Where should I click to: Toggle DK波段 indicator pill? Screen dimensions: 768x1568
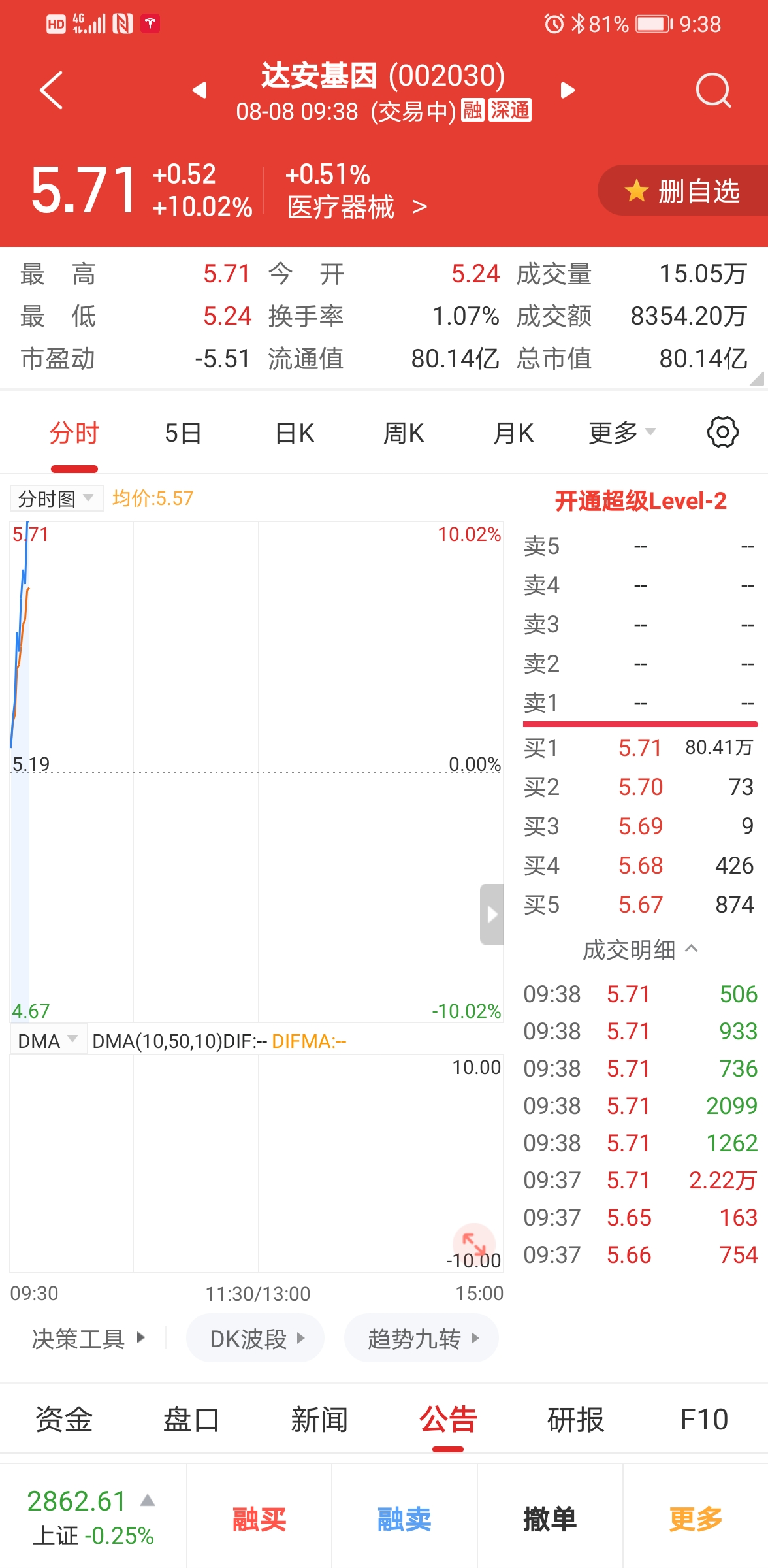(x=255, y=1339)
